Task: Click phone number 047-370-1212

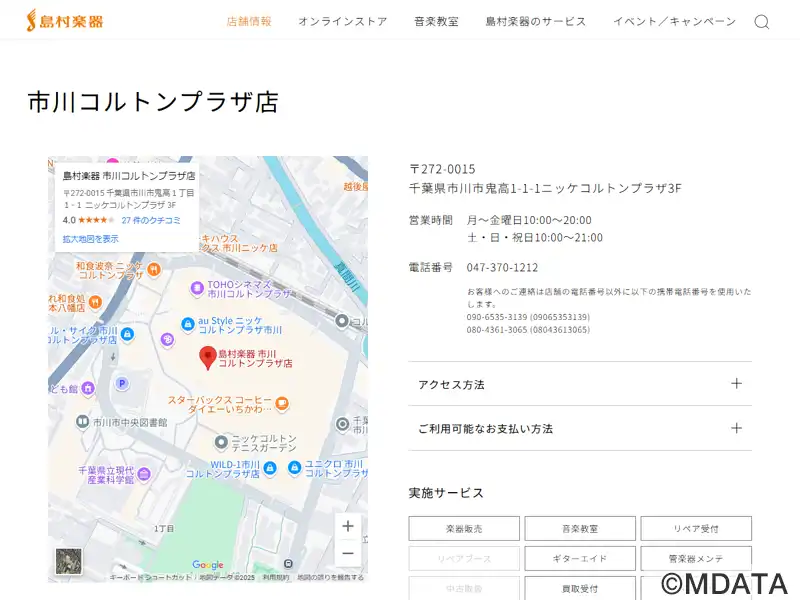Action: (x=502, y=267)
